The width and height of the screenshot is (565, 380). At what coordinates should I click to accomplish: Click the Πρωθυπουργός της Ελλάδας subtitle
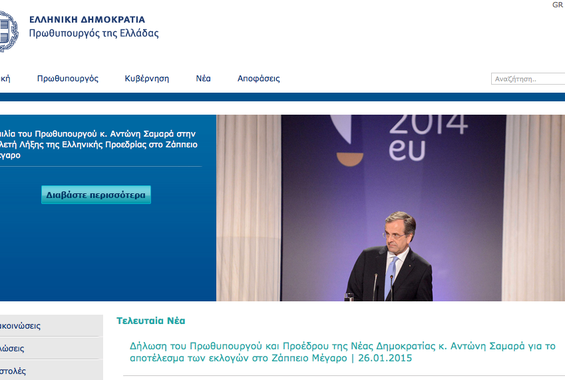point(94,33)
